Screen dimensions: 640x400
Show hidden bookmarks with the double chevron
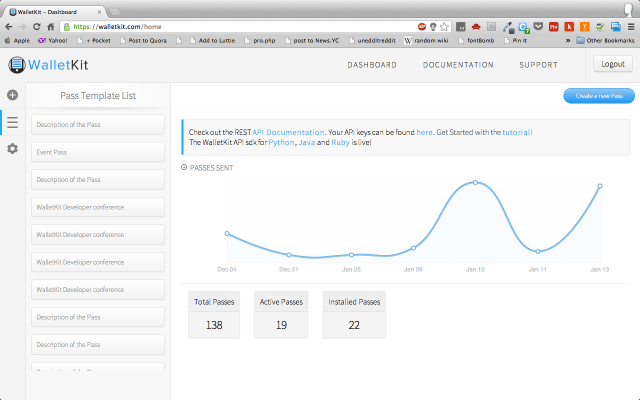[x=568, y=40]
